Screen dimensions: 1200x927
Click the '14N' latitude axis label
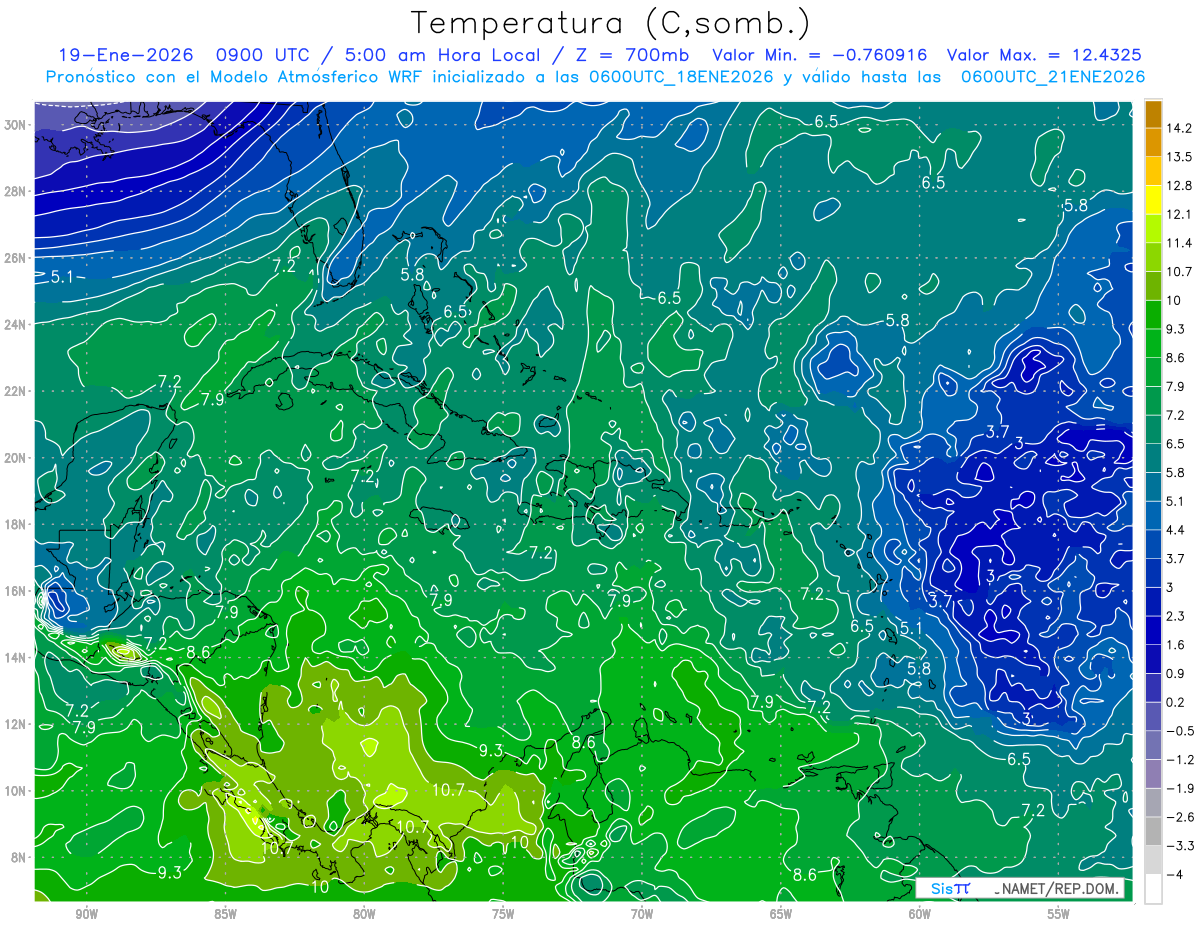[x=15, y=658]
